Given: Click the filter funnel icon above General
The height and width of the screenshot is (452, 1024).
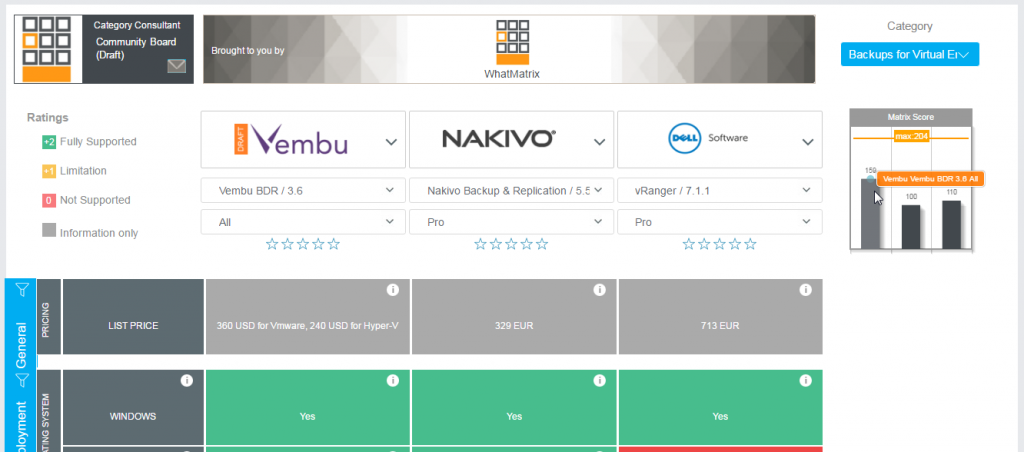Looking at the screenshot, I should click(x=22, y=289).
